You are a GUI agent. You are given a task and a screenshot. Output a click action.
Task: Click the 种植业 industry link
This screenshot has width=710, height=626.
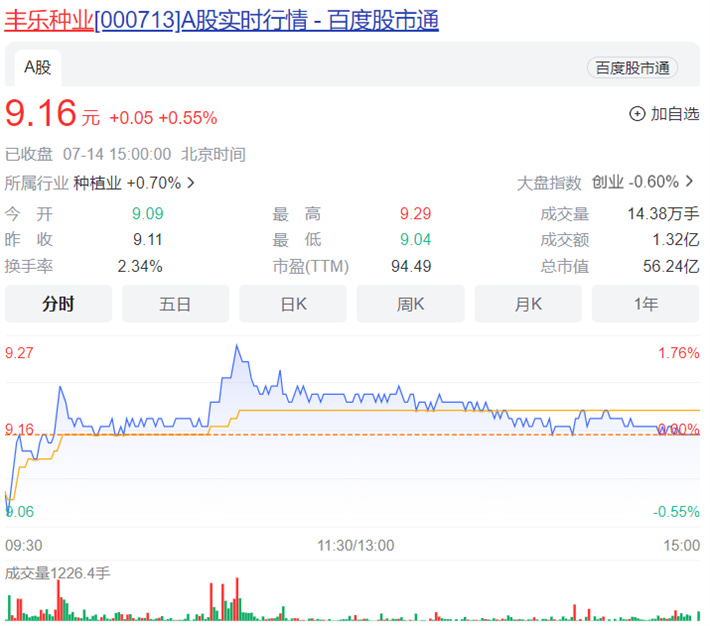tap(97, 183)
